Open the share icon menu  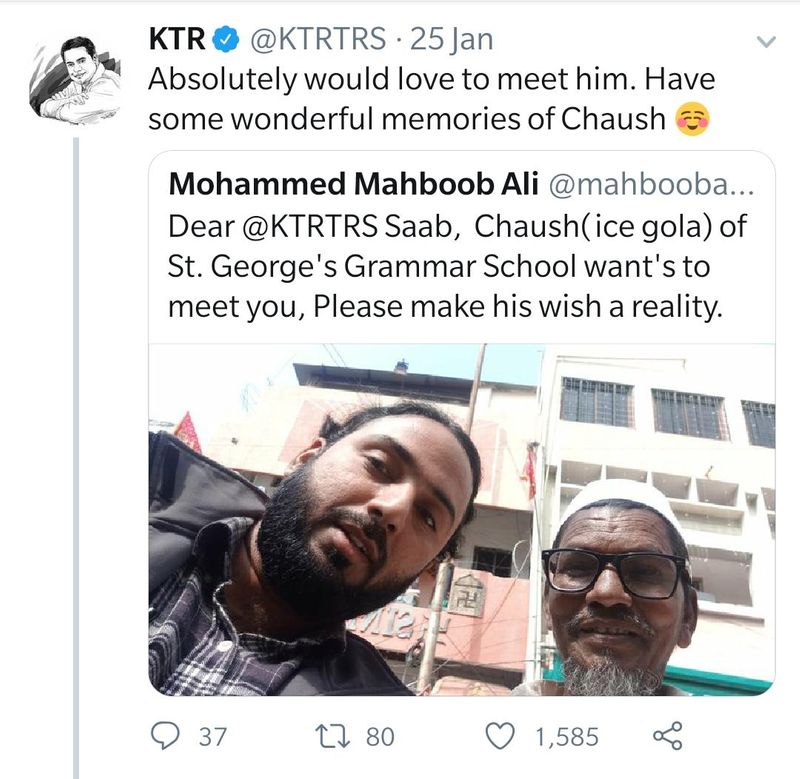click(666, 737)
